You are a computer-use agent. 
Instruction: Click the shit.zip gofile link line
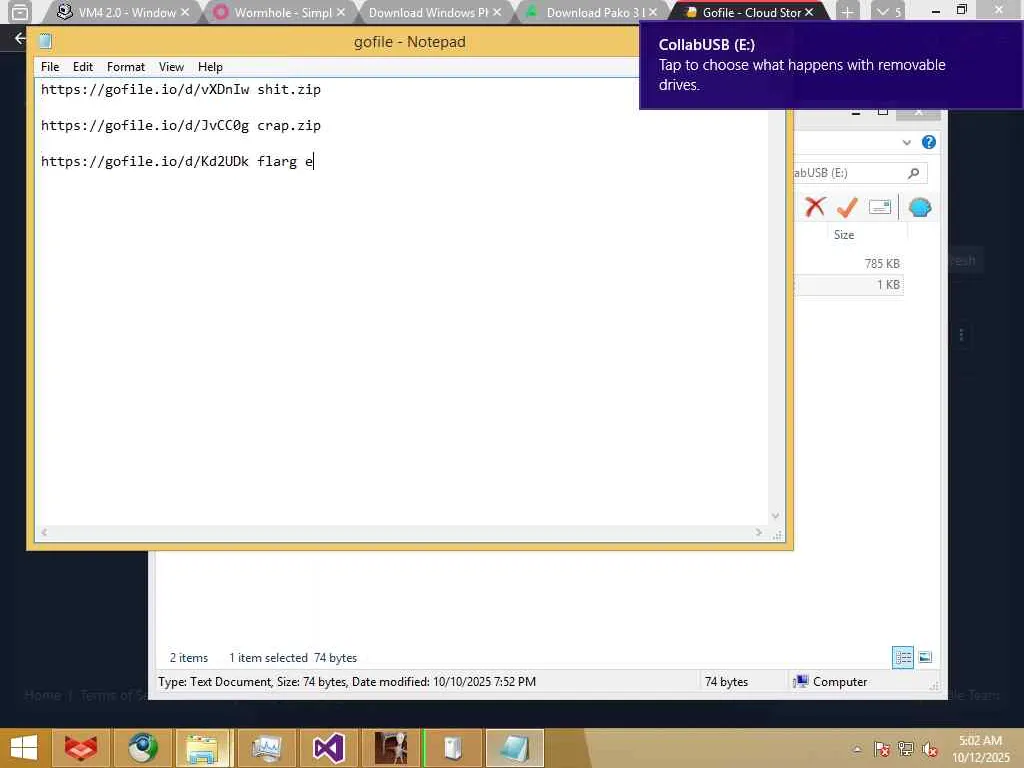pyautogui.click(x=181, y=89)
